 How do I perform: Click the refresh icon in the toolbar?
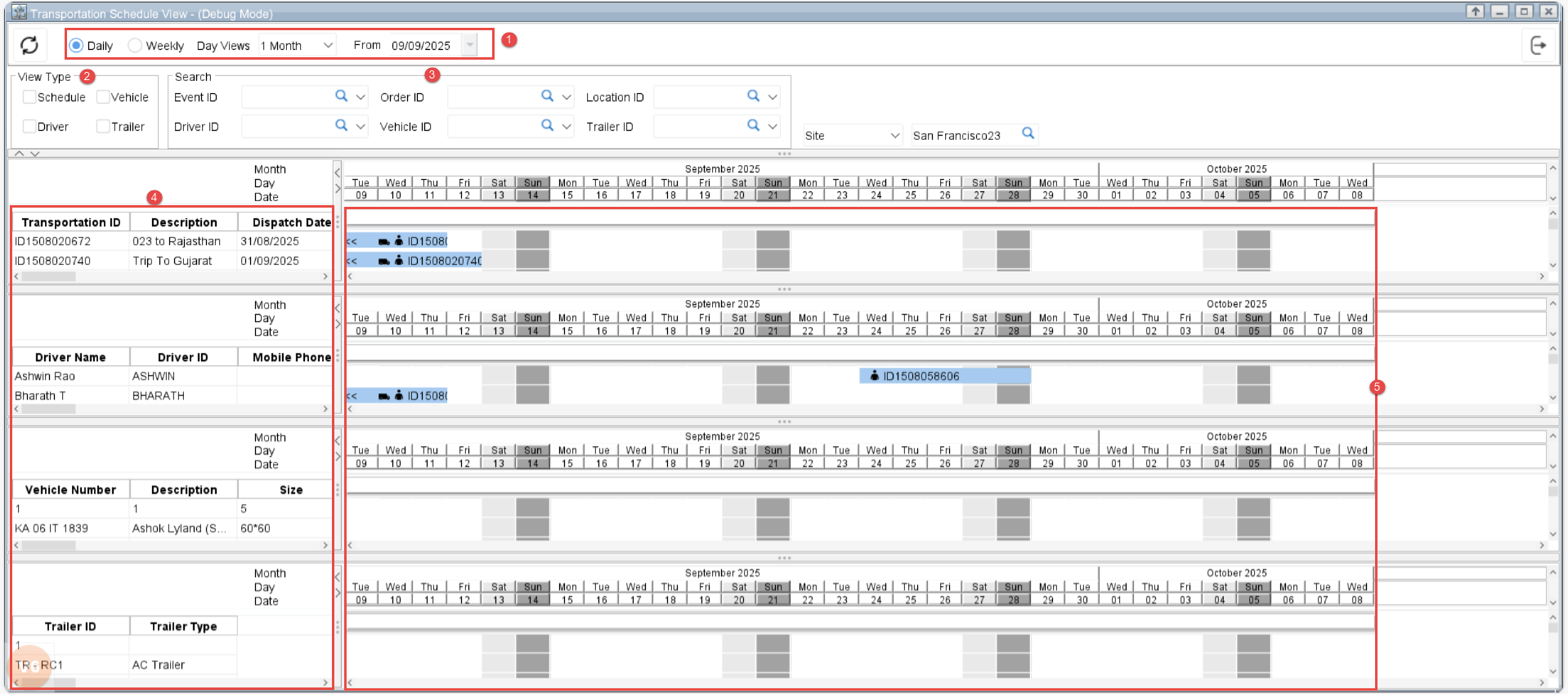pyautogui.click(x=29, y=45)
